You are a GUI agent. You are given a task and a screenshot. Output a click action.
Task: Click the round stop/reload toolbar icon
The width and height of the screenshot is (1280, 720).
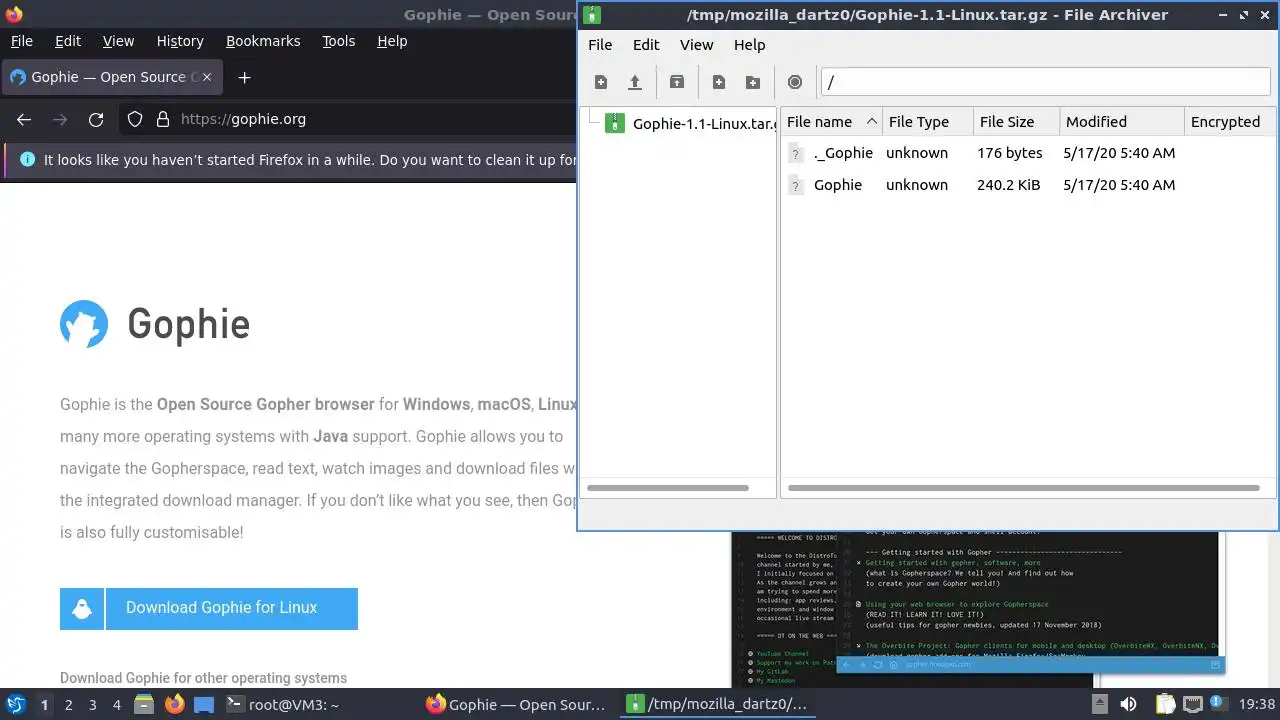pyautogui.click(x=795, y=82)
